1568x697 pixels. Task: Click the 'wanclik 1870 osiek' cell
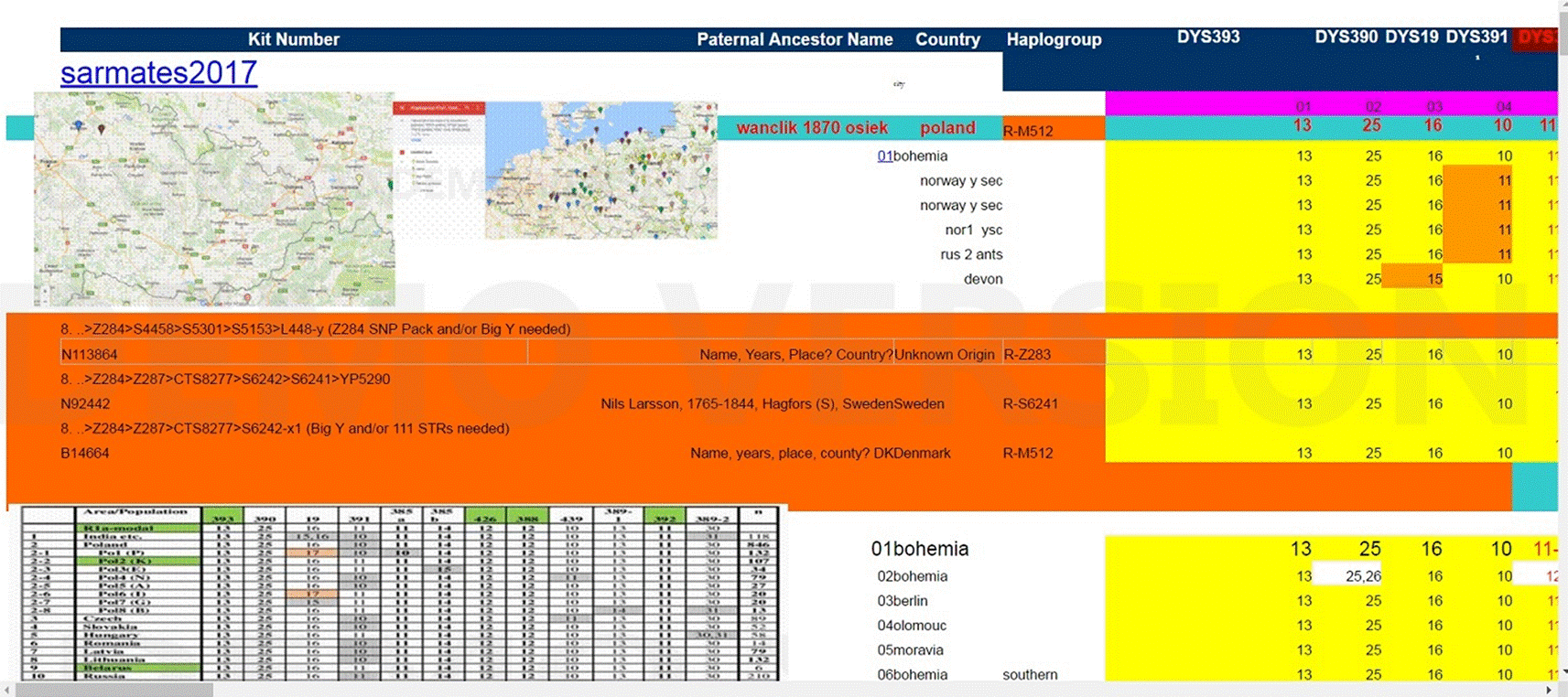812,128
